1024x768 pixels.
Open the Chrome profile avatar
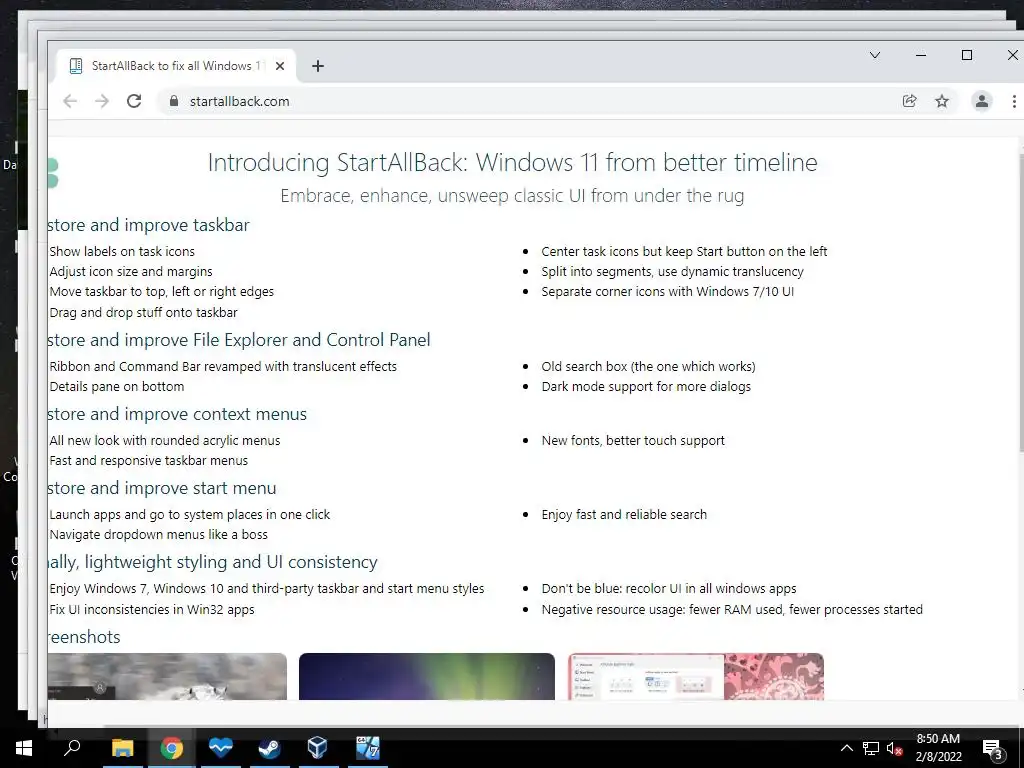(982, 101)
